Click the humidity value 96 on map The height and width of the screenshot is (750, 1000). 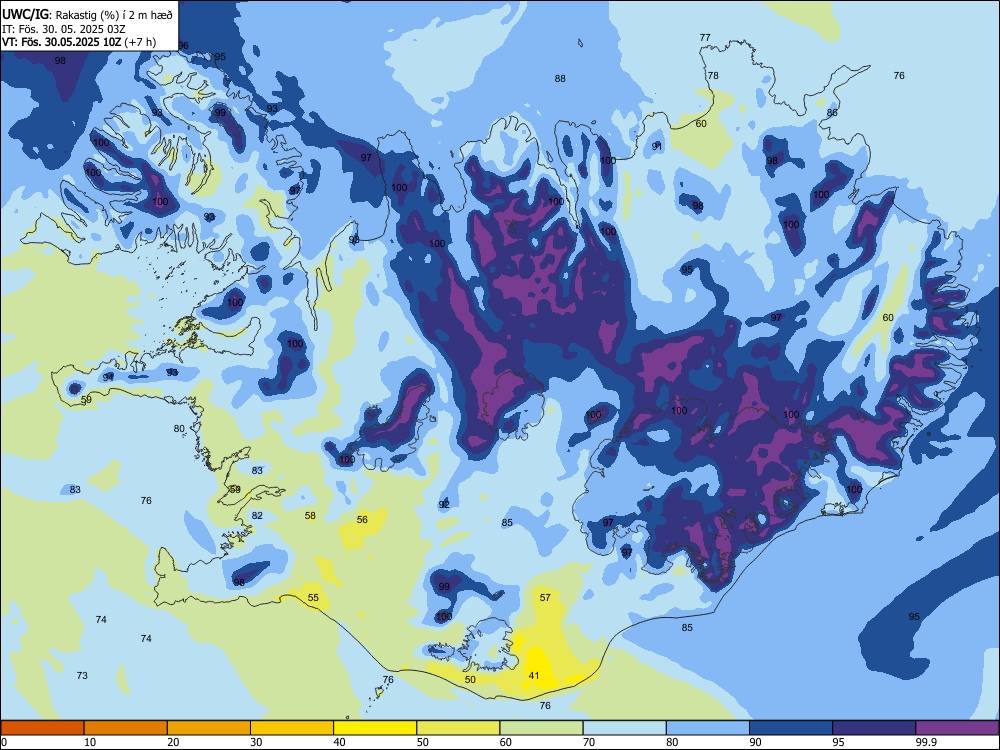(183, 45)
